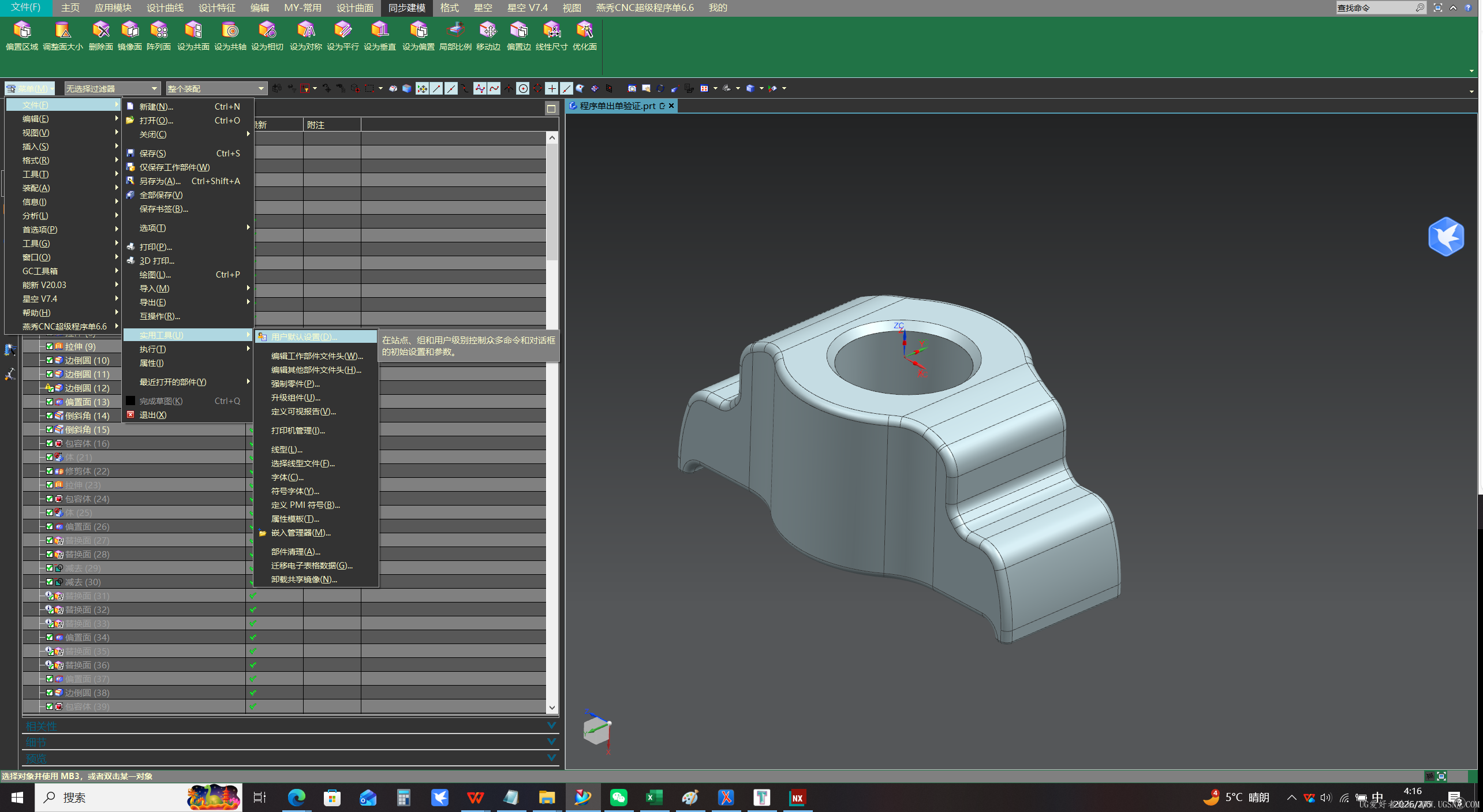Click the 查找命令 search field
The height and width of the screenshot is (812, 1483).
[x=1374, y=8]
